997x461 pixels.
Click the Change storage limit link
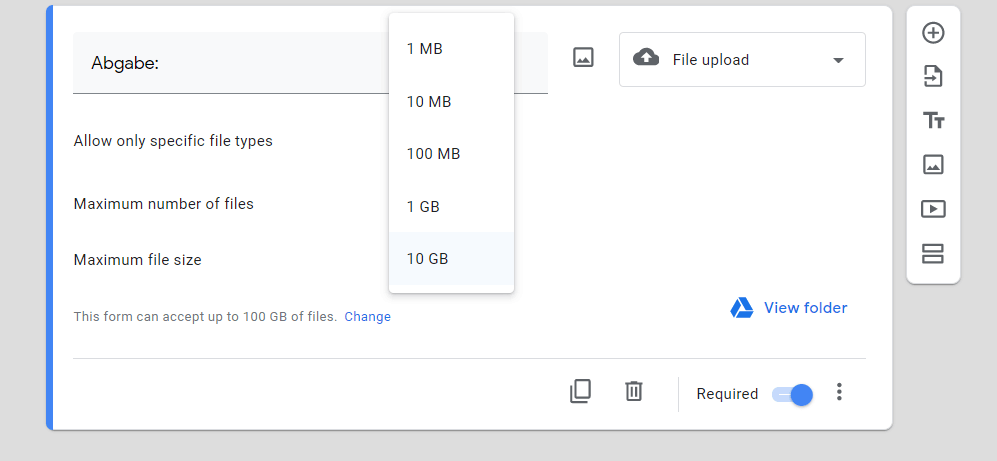[368, 317]
